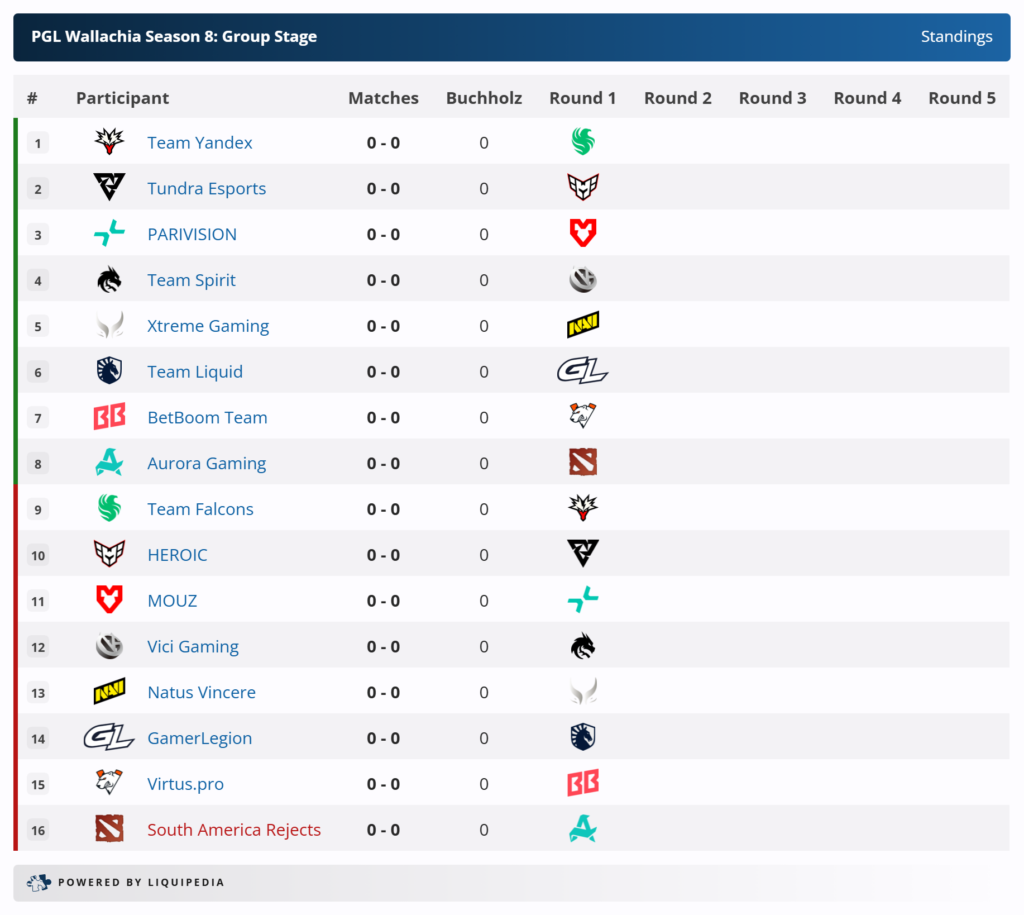Viewport: 1024px width, 915px height.
Task: Click the Round 1 opponent icon for Xtreme Gaming
Action: point(583,325)
